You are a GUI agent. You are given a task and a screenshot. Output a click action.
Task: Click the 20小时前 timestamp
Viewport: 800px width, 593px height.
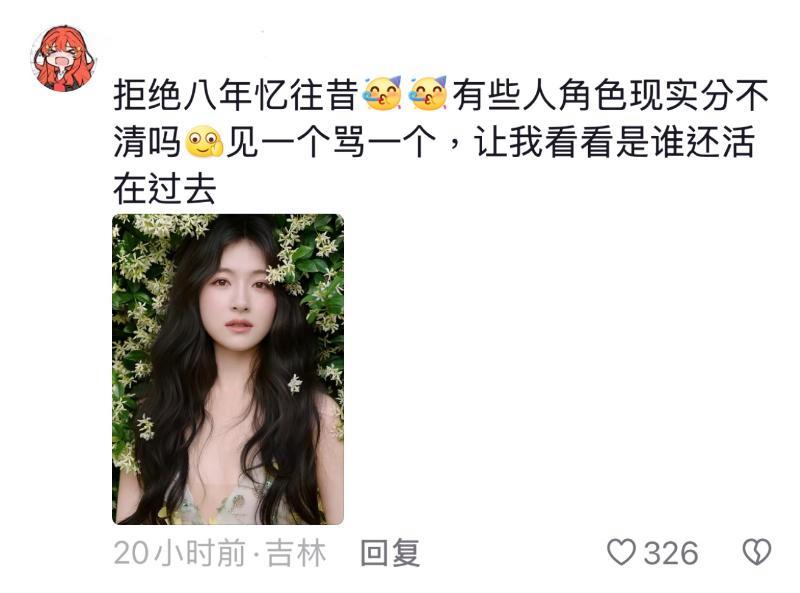pos(180,553)
